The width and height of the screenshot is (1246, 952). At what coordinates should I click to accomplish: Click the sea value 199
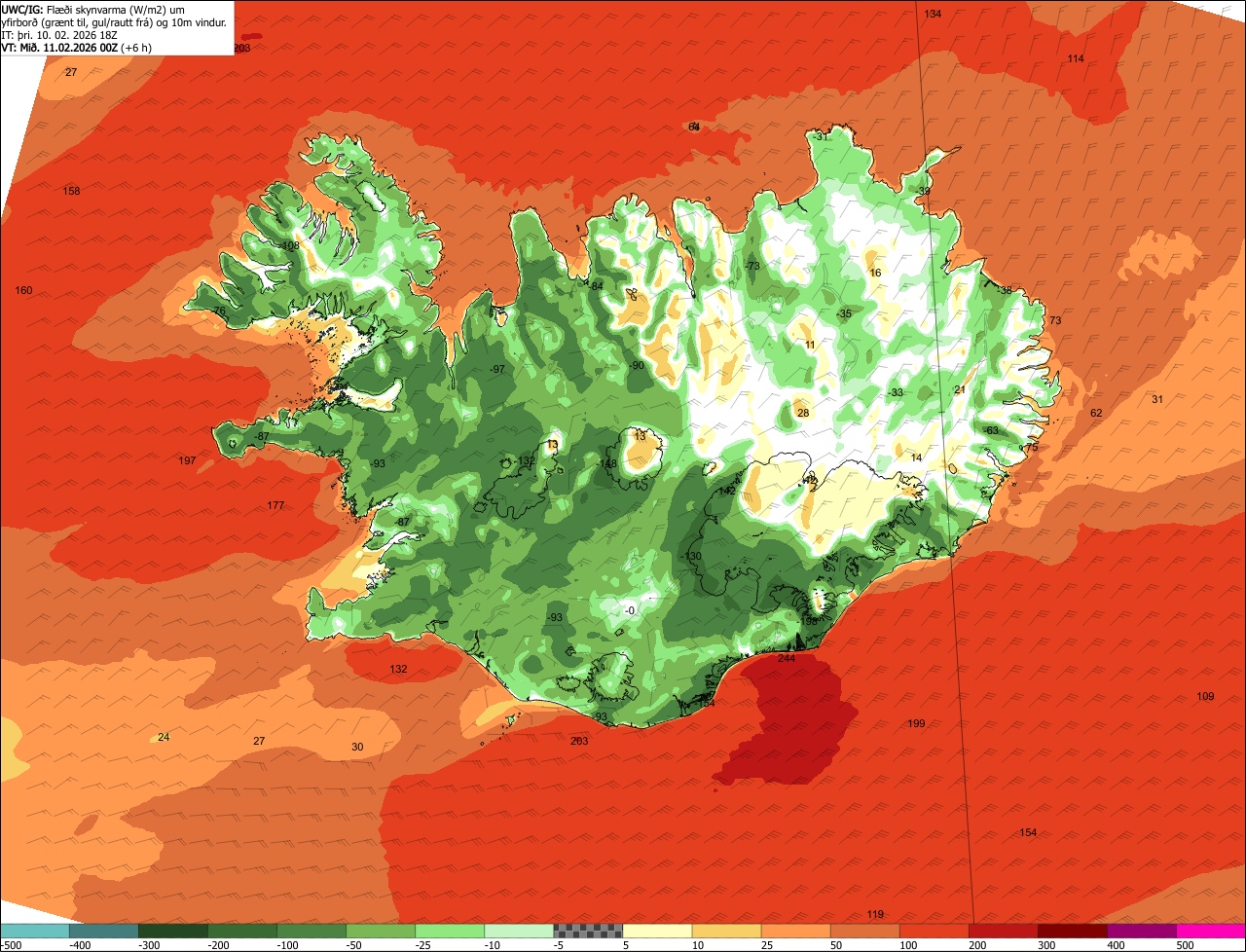(x=916, y=724)
